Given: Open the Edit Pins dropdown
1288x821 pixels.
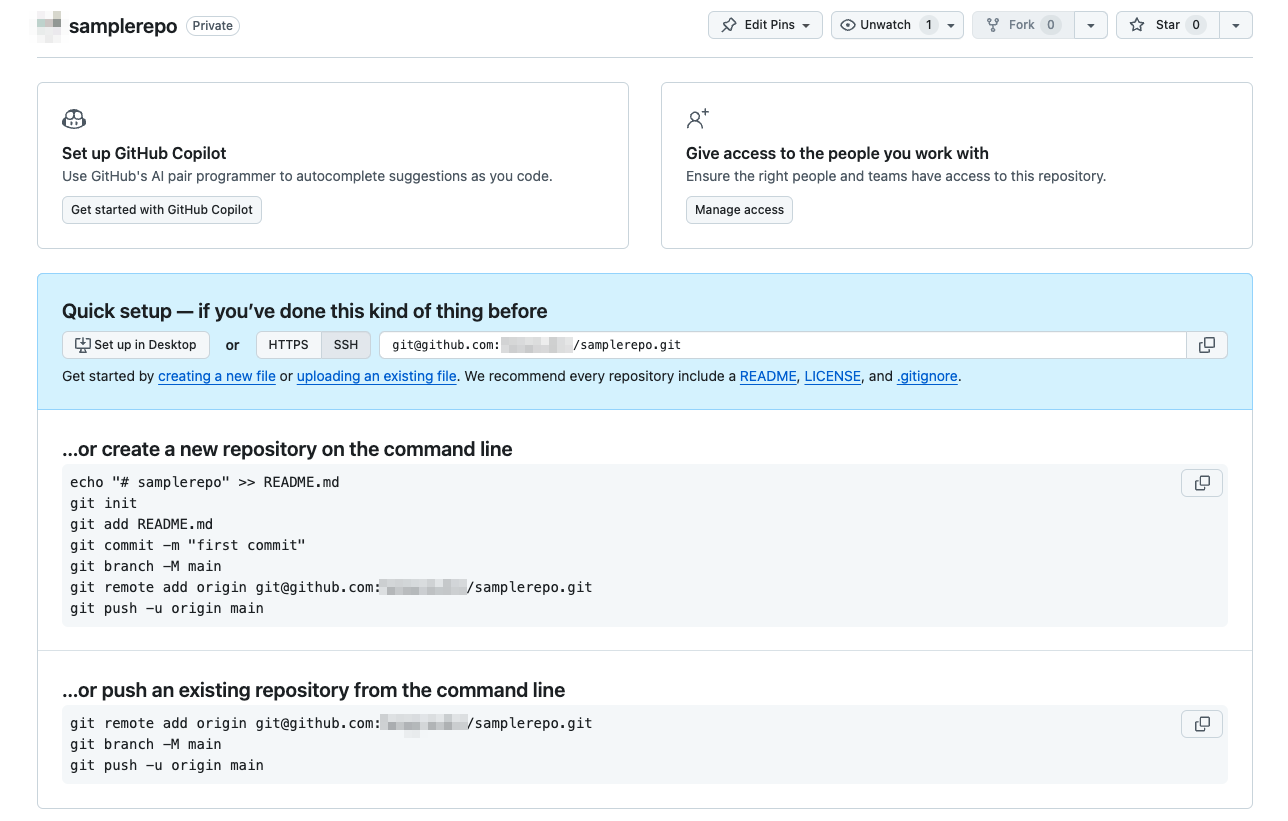Looking at the screenshot, I should 765,25.
